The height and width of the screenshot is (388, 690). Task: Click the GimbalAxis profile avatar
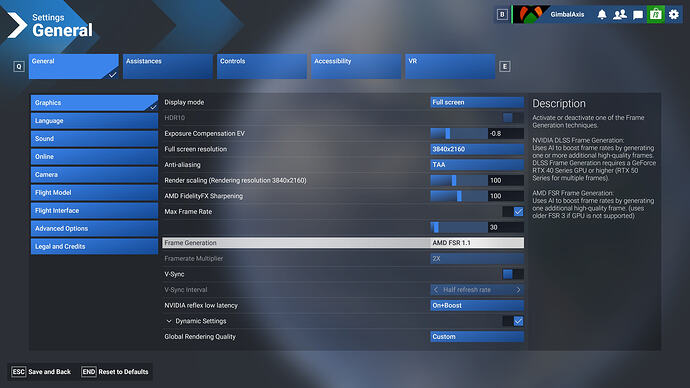pyautogui.click(x=530, y=14)
